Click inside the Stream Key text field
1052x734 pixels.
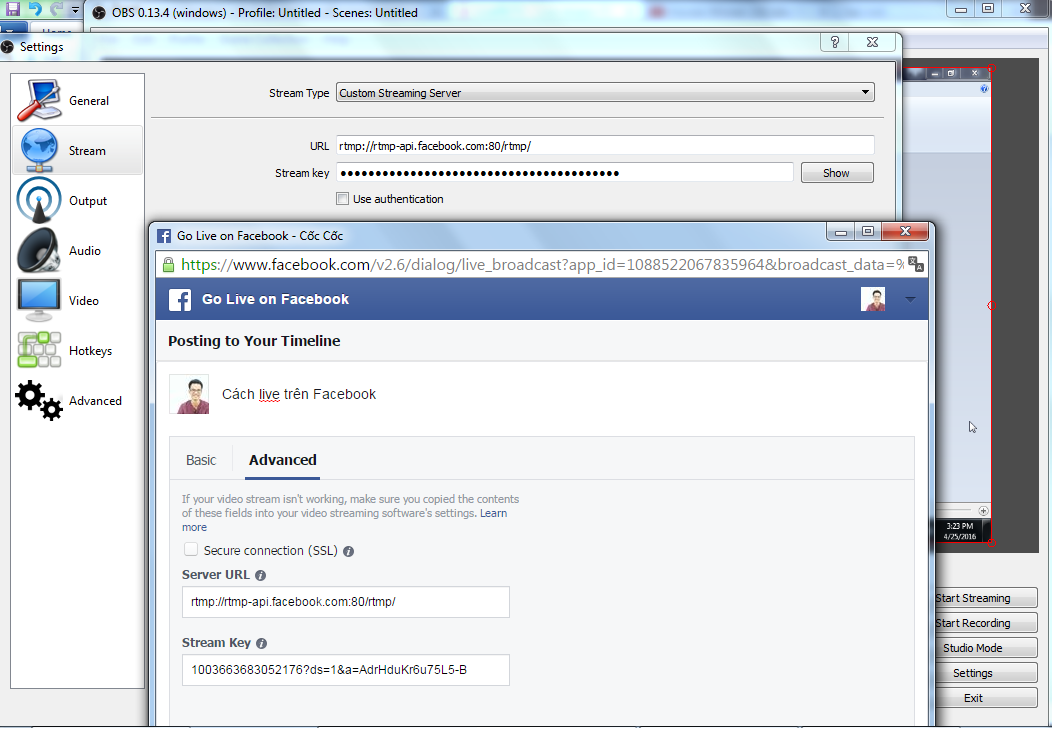click(x=345, y=670)
